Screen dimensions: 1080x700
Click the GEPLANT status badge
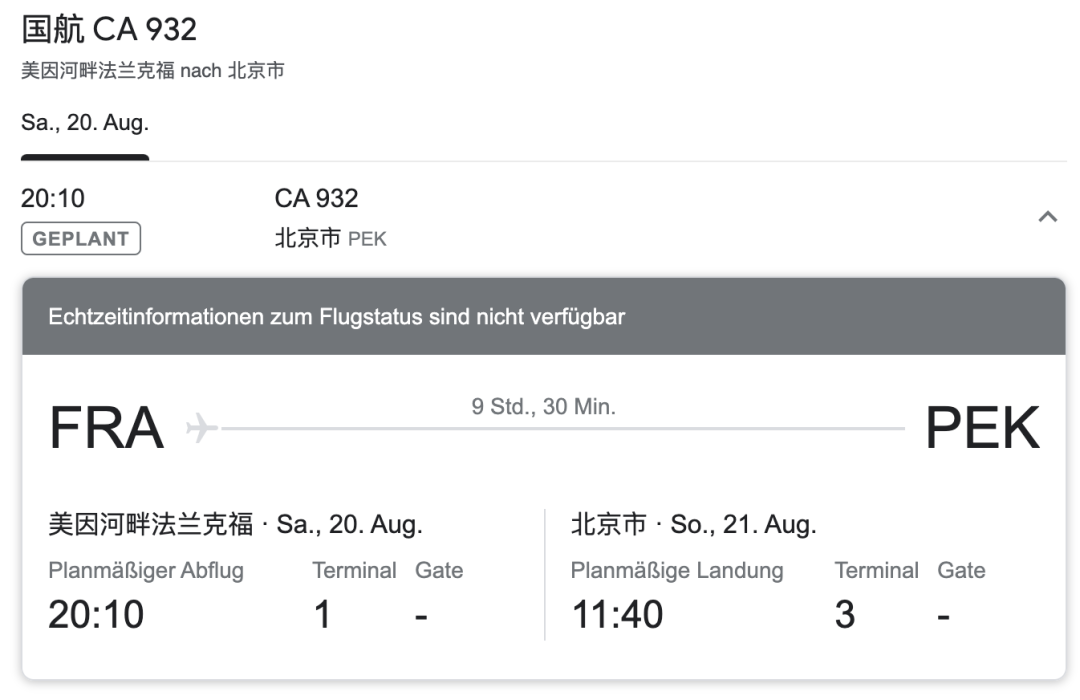coord(81,239)
